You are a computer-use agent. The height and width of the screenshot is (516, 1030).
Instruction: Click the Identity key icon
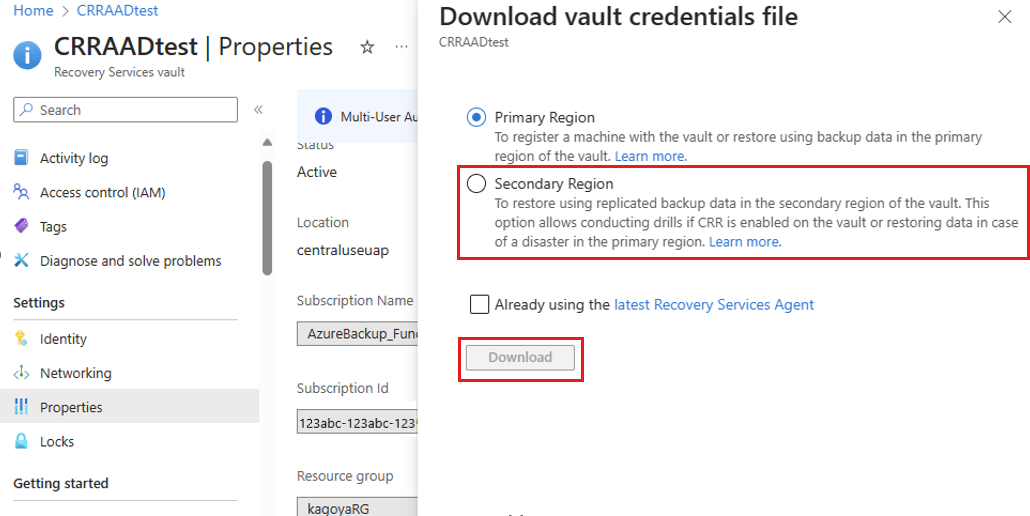[x=21, y=339]
